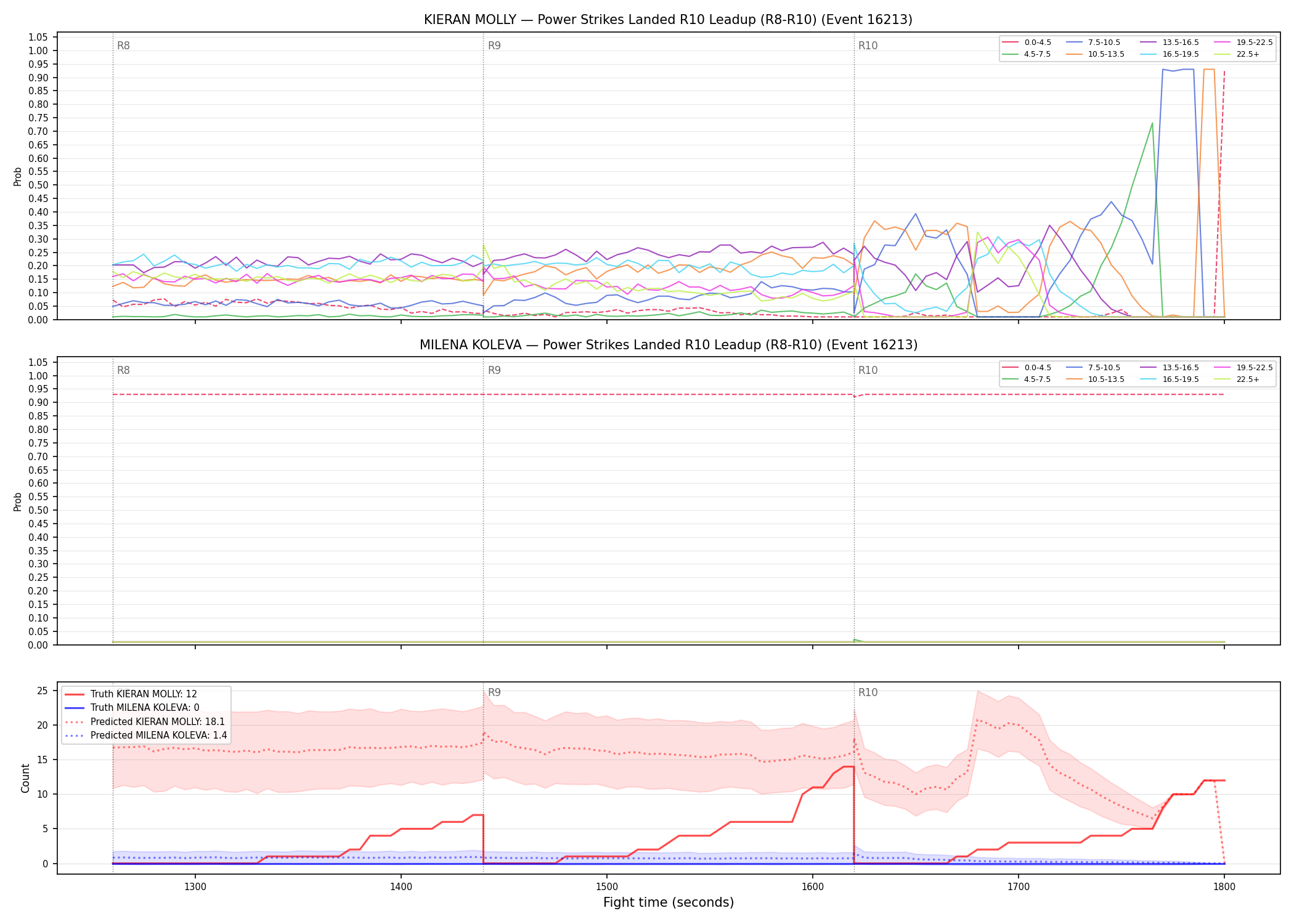Select the 13.5-16.5 legend entry in Milena Koleva chart

click(x=1170, y=368)
